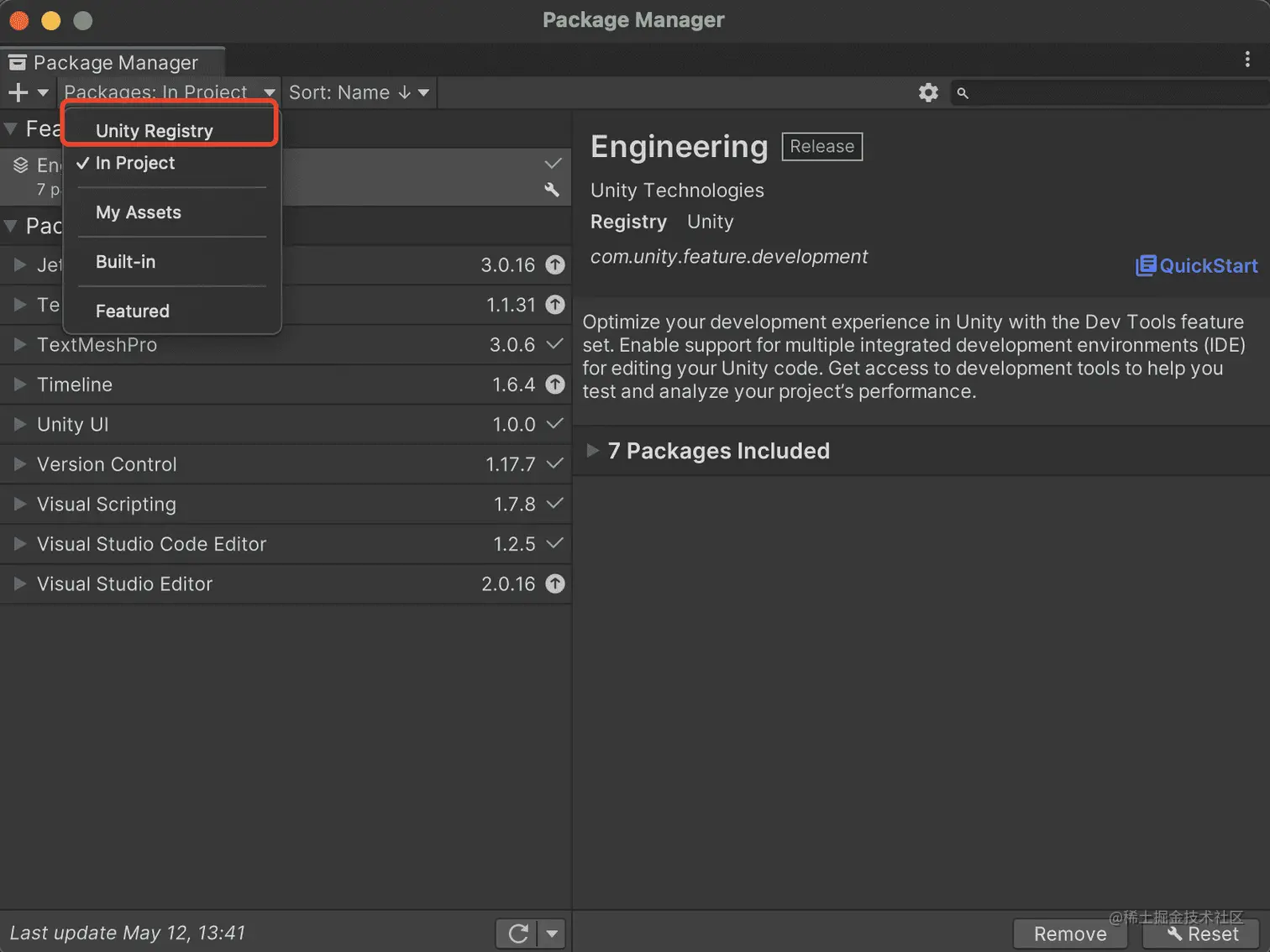Select the Visual Scripting package name

point(107,504)
